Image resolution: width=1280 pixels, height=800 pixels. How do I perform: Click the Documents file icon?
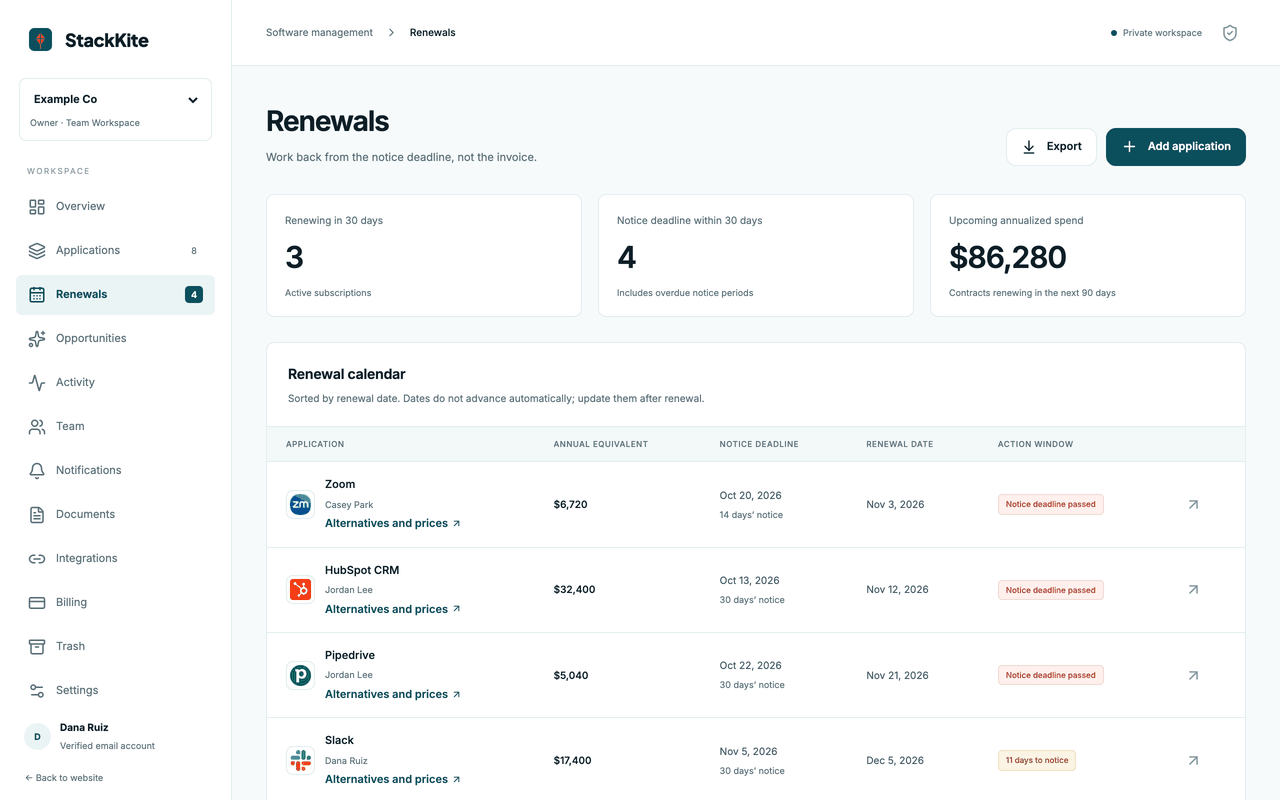coord(37,515)
